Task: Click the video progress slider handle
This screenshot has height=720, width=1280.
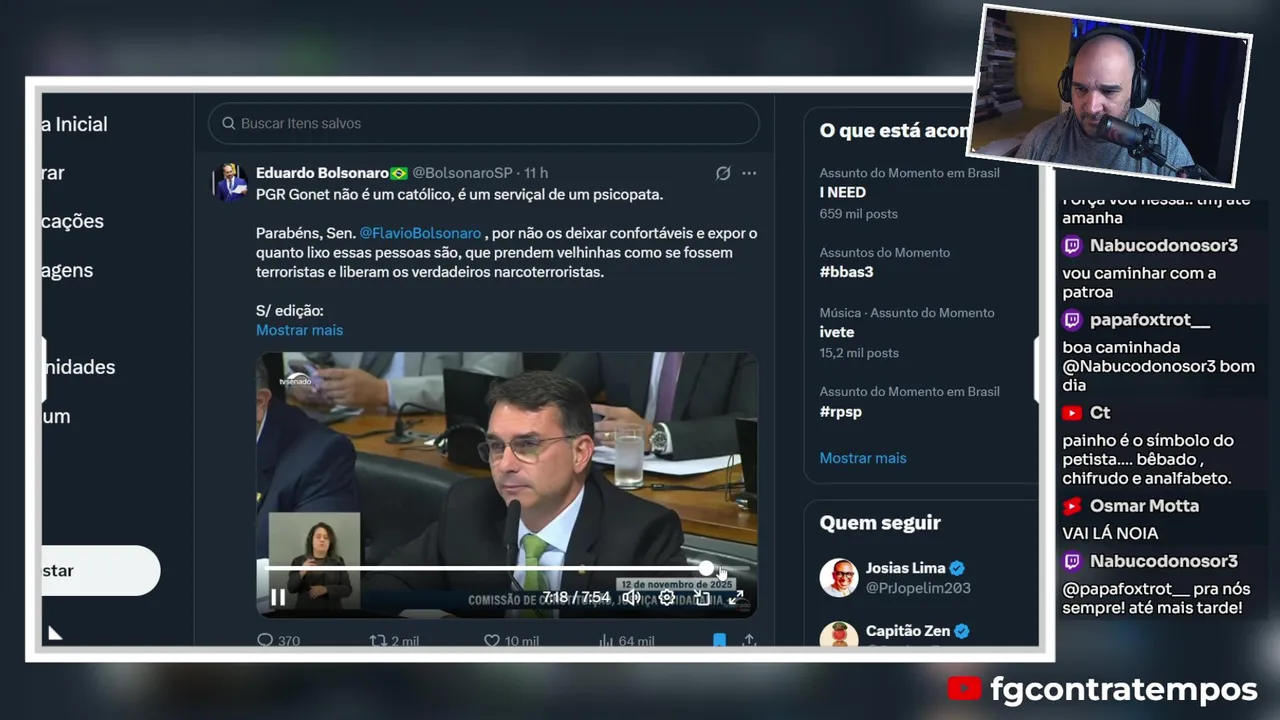Action: (707, 568)
